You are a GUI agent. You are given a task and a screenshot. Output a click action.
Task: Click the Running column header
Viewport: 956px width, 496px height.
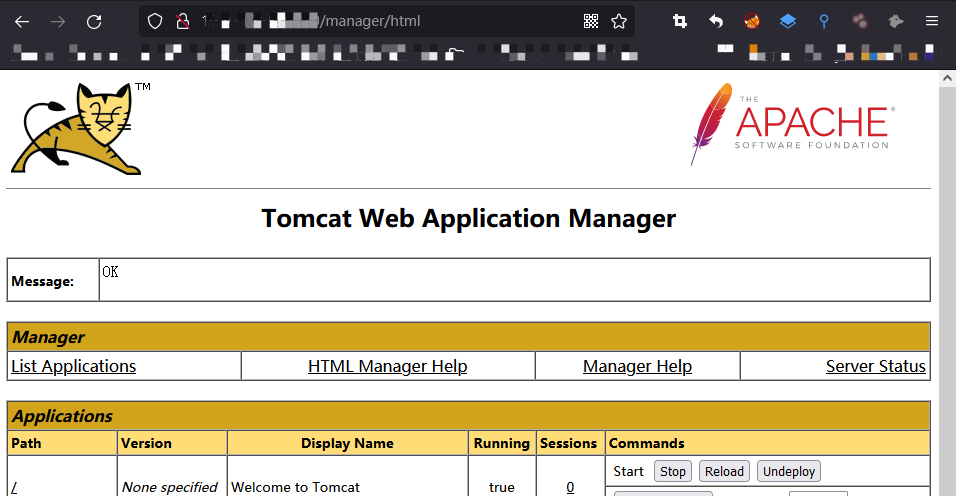pyautogui.click(x=502, y=444)
